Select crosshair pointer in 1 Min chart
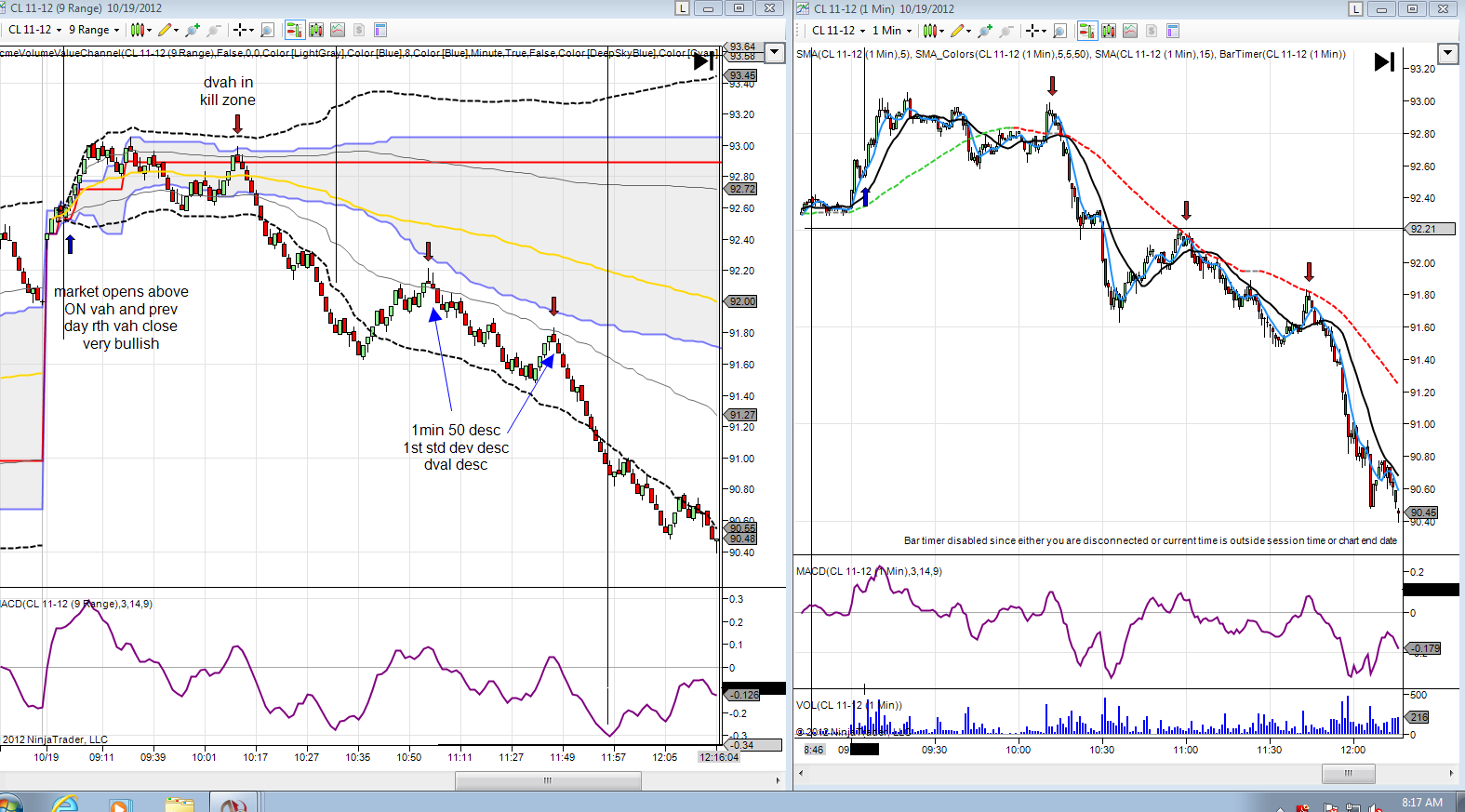The height and width of the screenshot is (812, 1465). coord(1032,31)
